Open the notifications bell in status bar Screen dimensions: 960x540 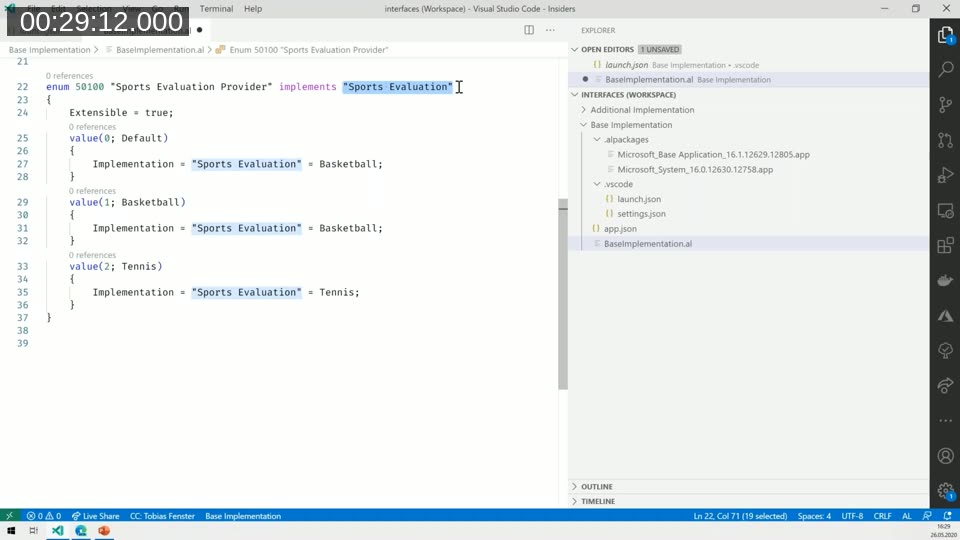947,516
